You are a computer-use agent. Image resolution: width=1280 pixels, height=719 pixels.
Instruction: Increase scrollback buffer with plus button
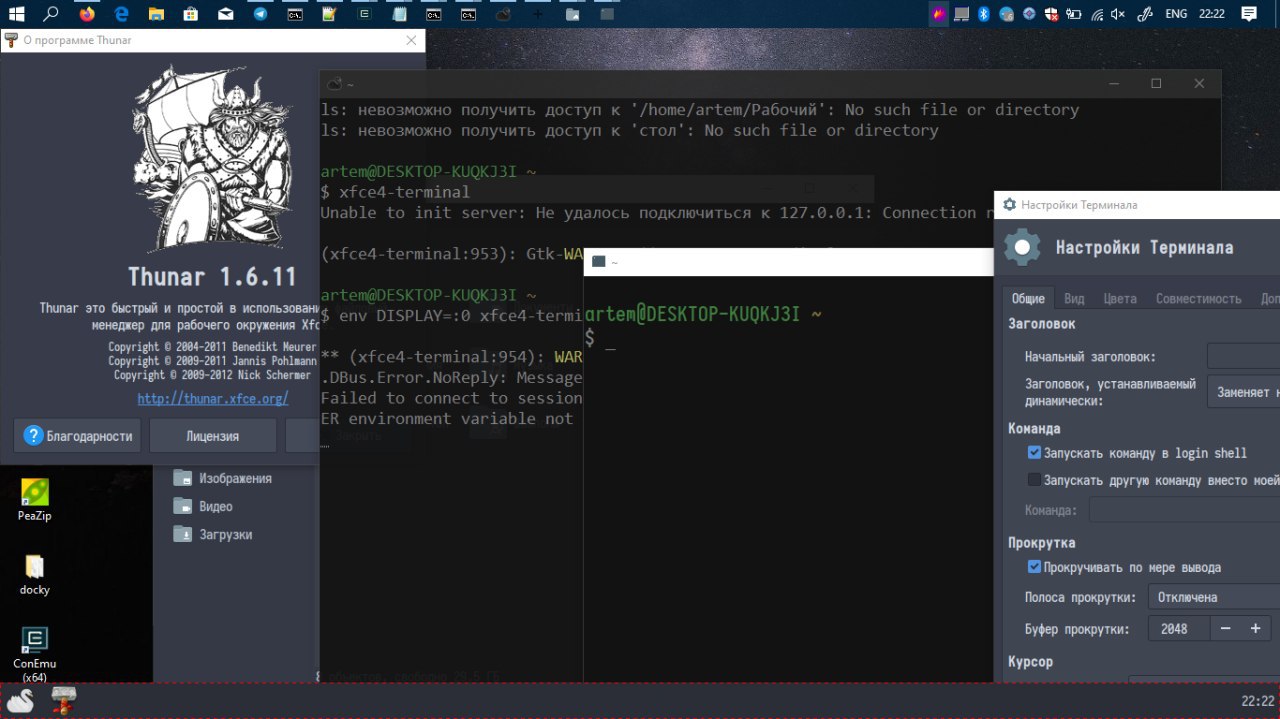1256,628
